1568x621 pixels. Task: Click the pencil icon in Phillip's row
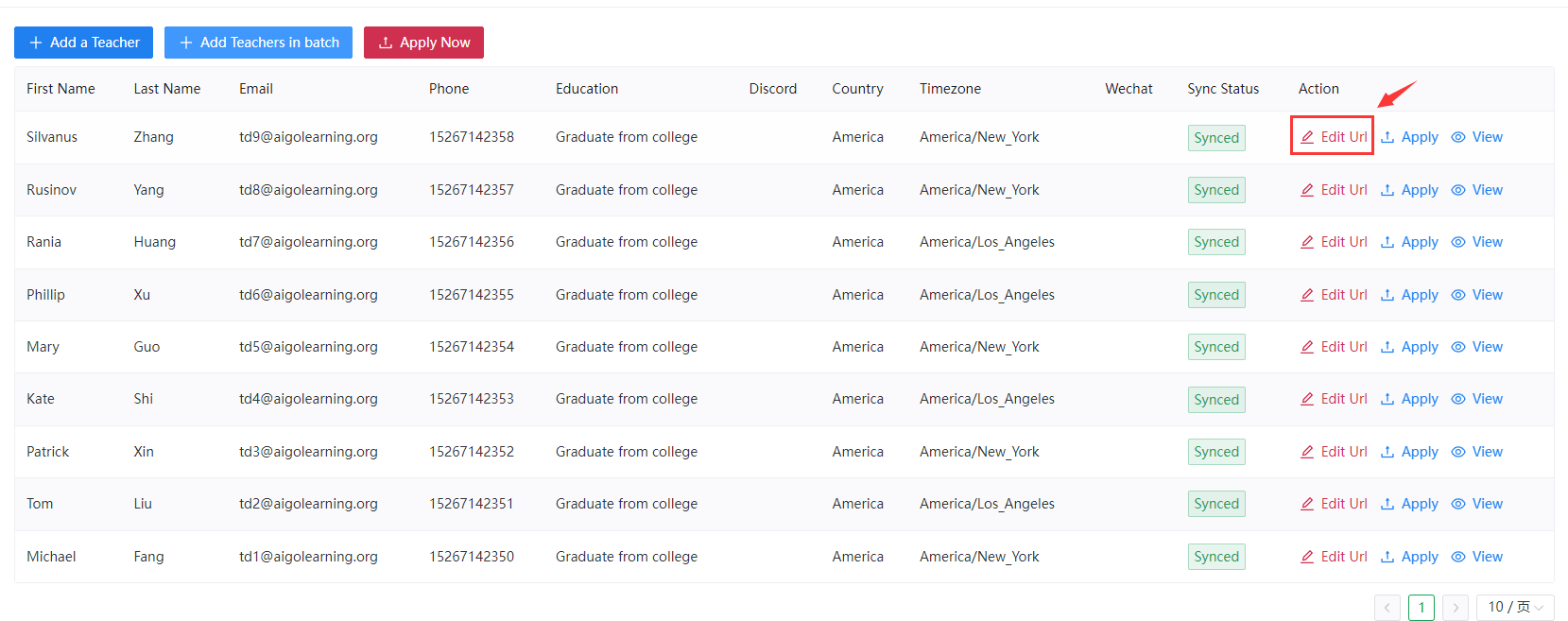coord(1307,295)
